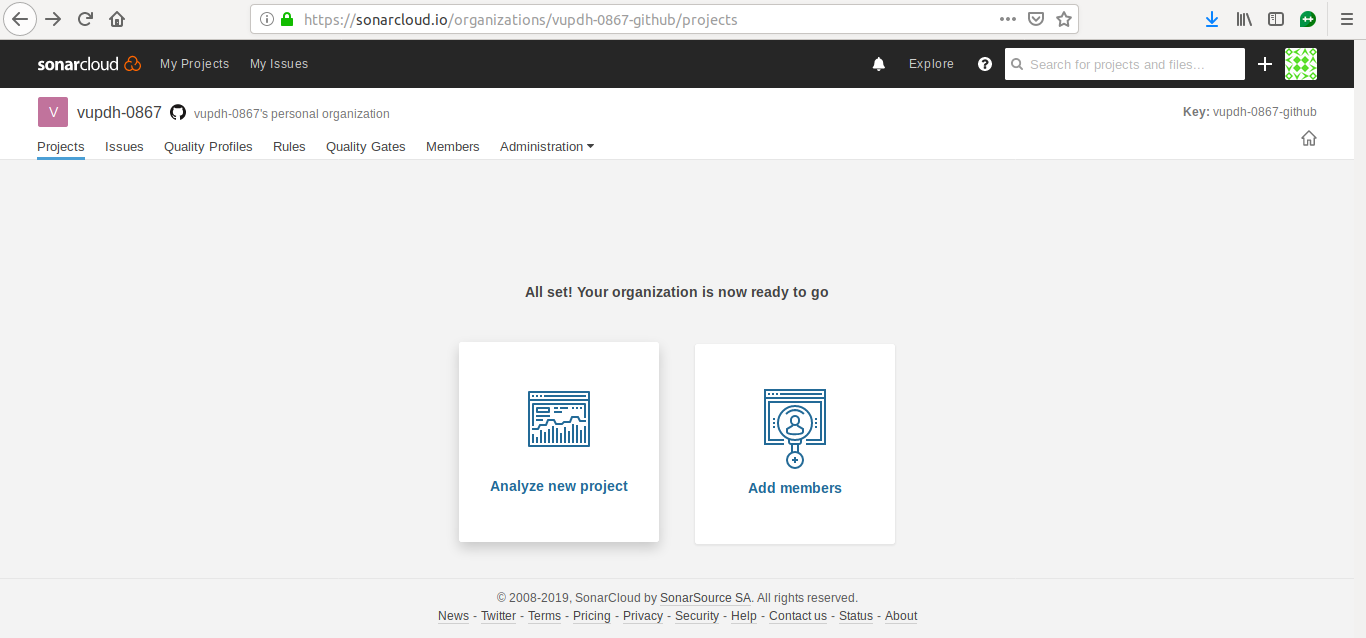Open the Terms footer link
Screen dimensions: 1366x638
click(x=544, y=616)
